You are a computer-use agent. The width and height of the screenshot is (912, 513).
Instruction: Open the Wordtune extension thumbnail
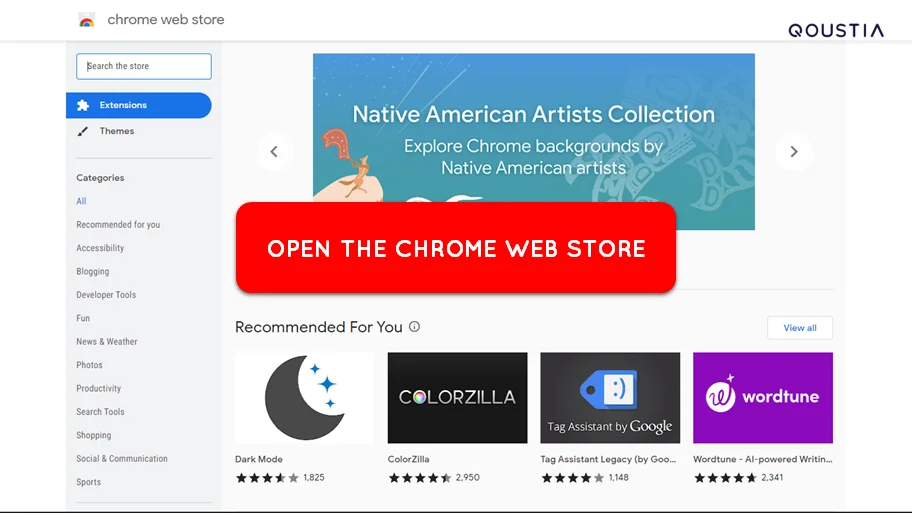[763, 398]
